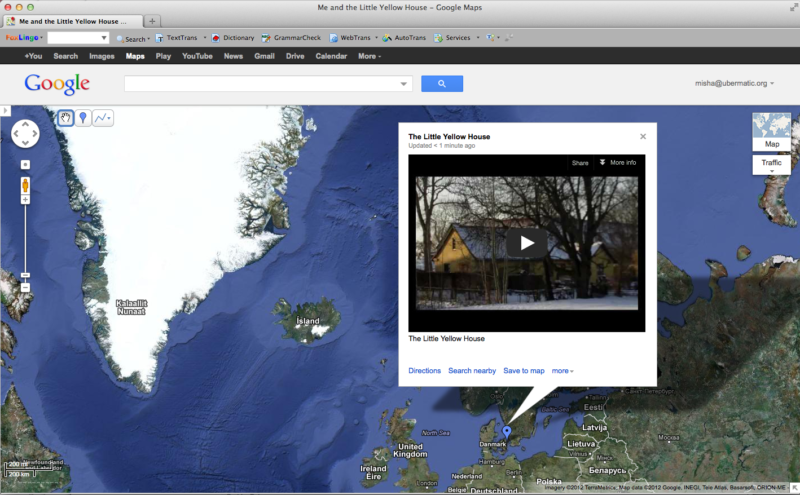Open Gmail from the Google bar

point(264,56)
